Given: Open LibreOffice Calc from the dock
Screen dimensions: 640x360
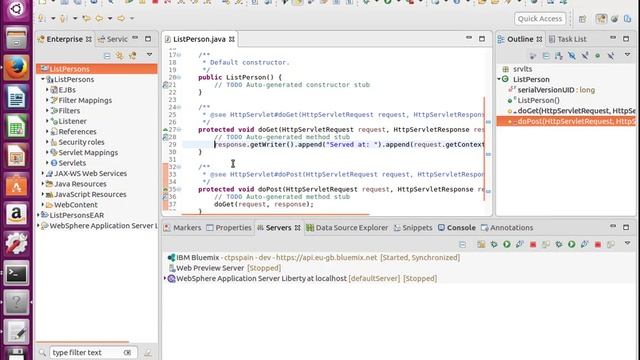Looking at the screenshot, I should pyautogui.click(x=16, y=127).
